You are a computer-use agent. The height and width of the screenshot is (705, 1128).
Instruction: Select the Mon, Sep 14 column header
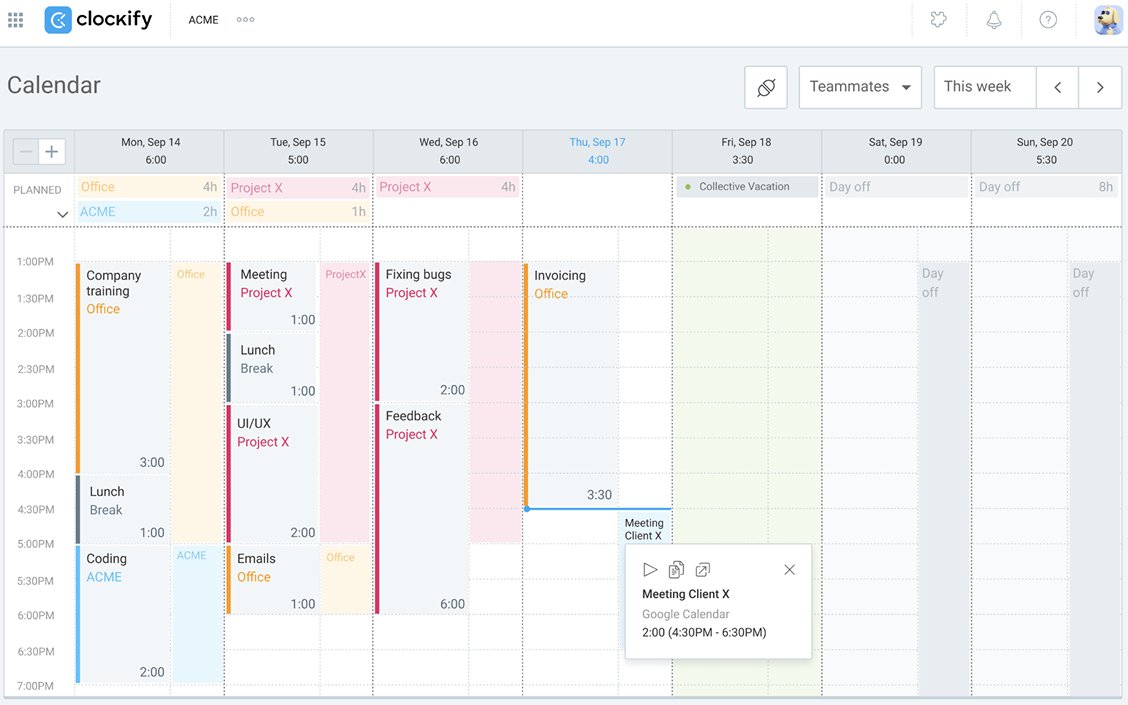coord(150,151)
